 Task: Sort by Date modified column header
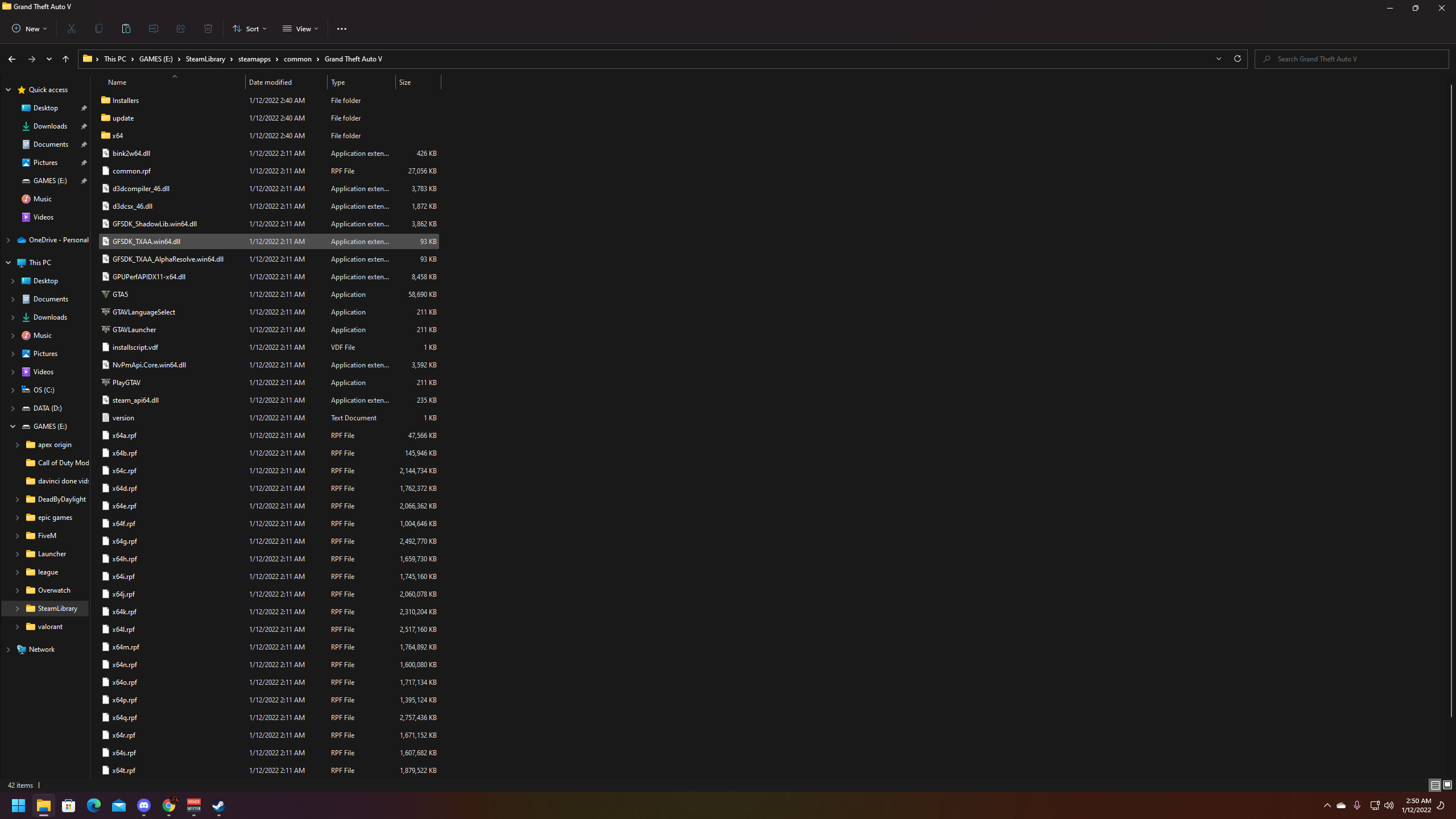(x=287, y=82)
